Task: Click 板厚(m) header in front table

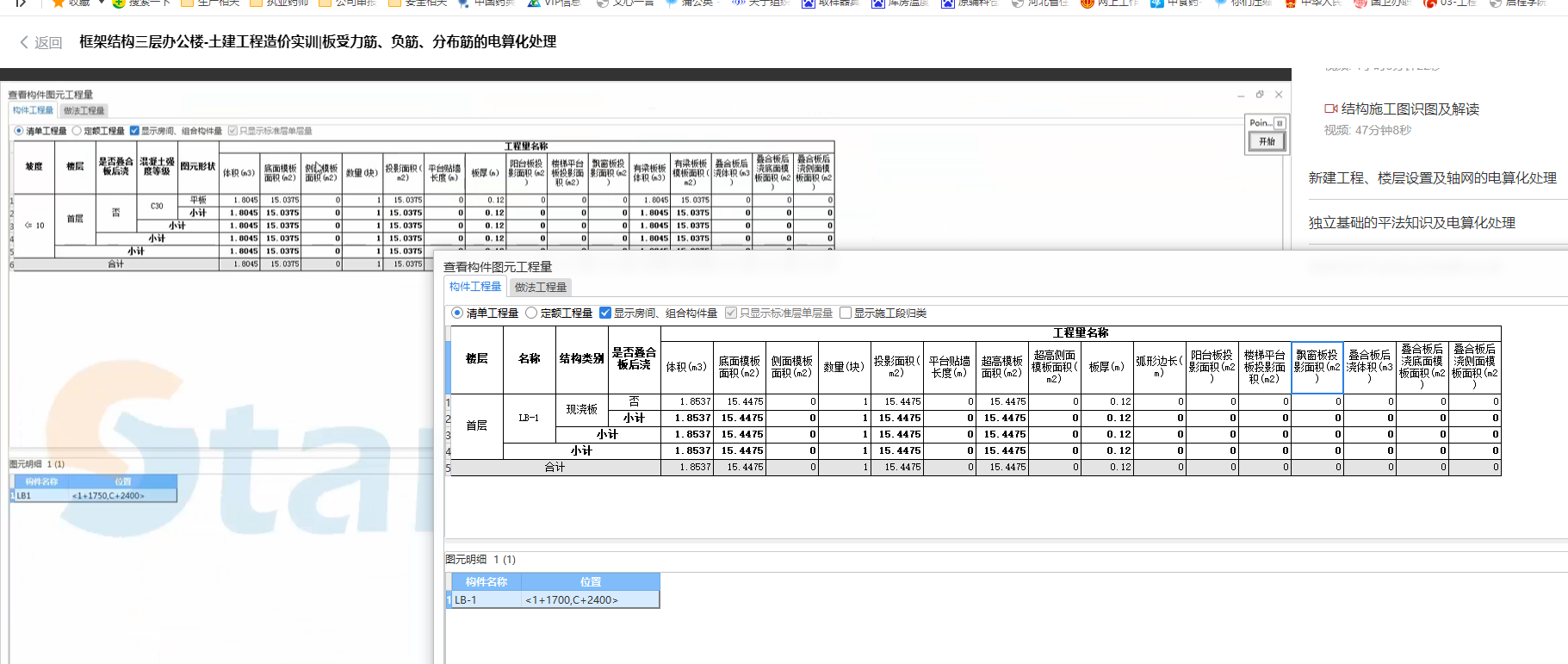Action: (x=1106, y=367)
